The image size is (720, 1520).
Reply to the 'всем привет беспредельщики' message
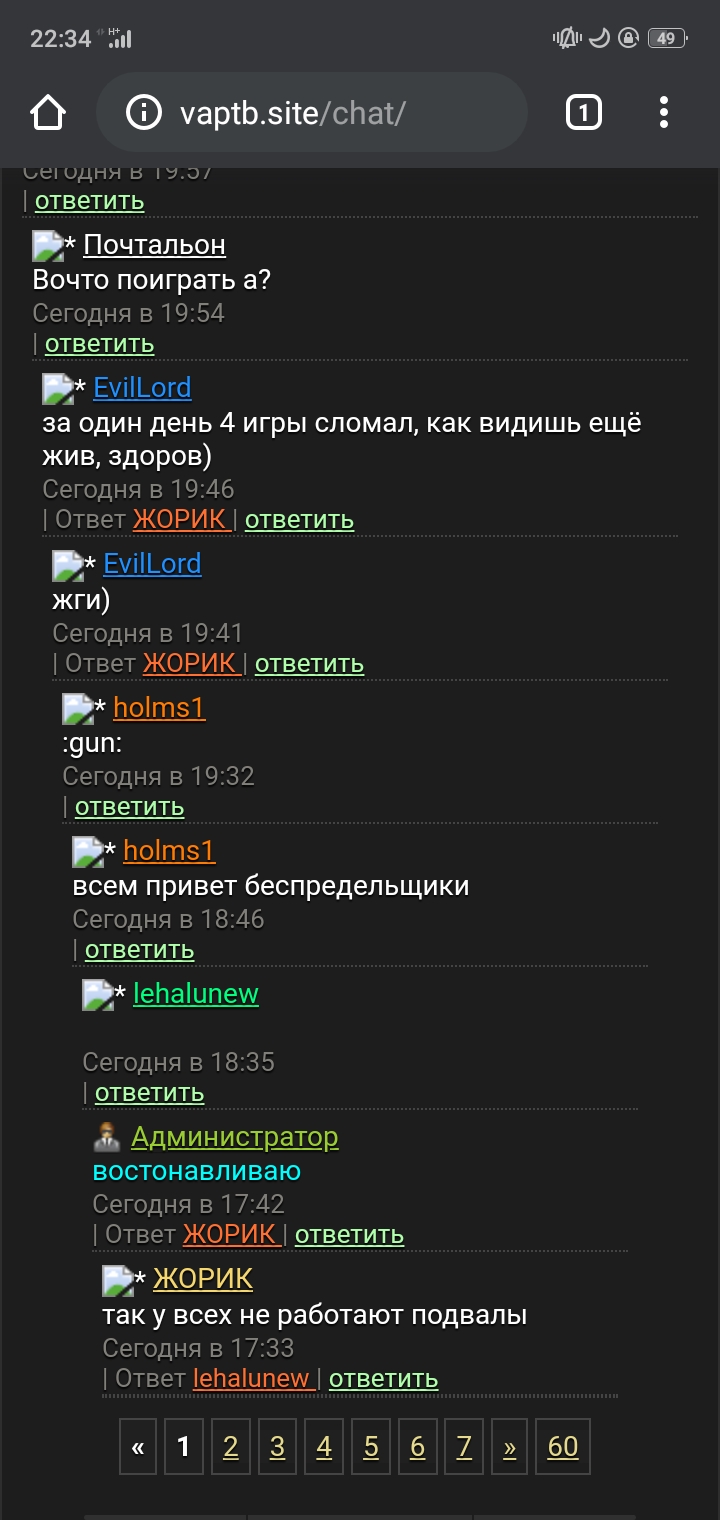(x=140, y=950)
